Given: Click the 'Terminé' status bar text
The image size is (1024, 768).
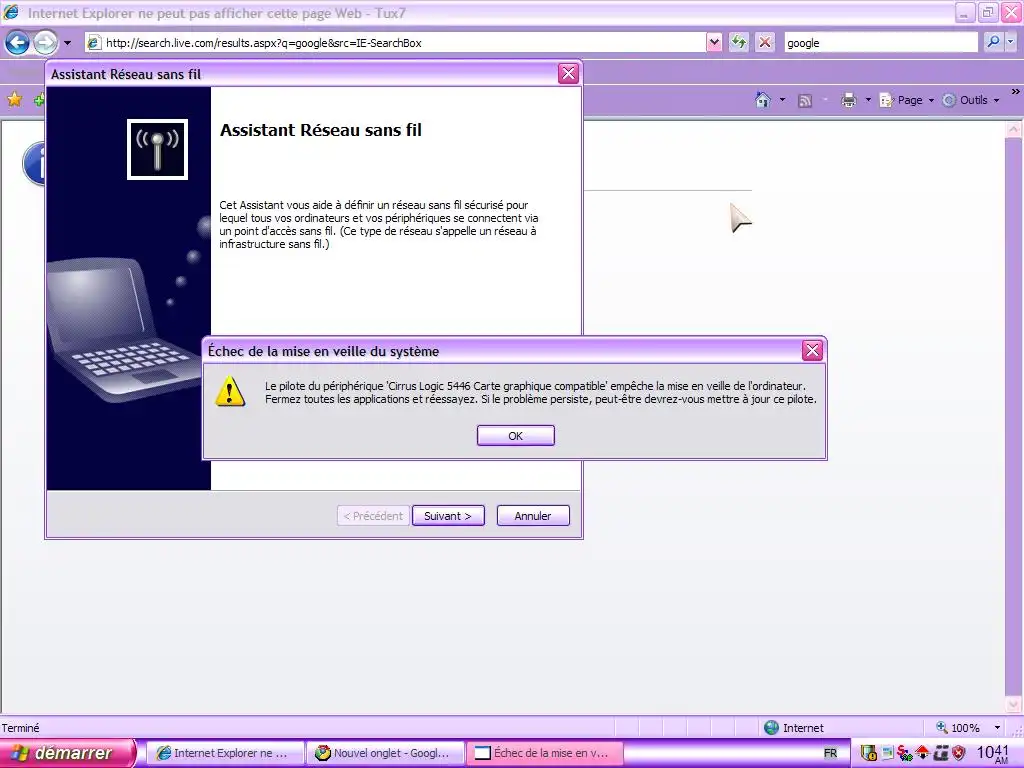Looking at the screenshot, I should [x=20, y=728].
